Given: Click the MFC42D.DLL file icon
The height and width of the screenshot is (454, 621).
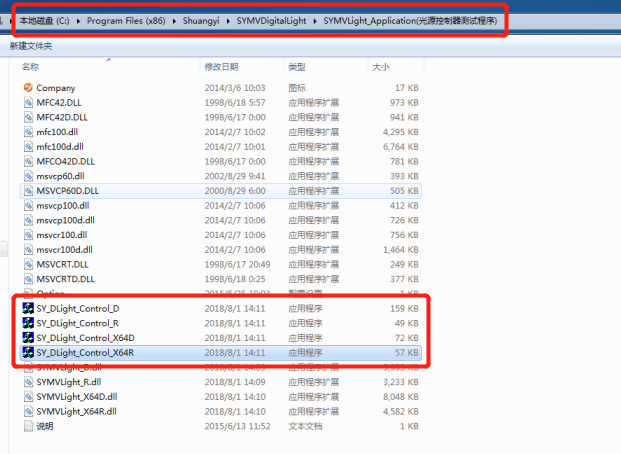Looking at the screenshot, I should point(28,117).
